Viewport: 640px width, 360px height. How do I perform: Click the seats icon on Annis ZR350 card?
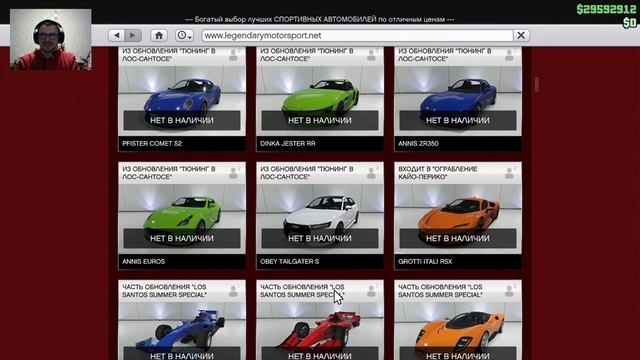pos(509,55)
